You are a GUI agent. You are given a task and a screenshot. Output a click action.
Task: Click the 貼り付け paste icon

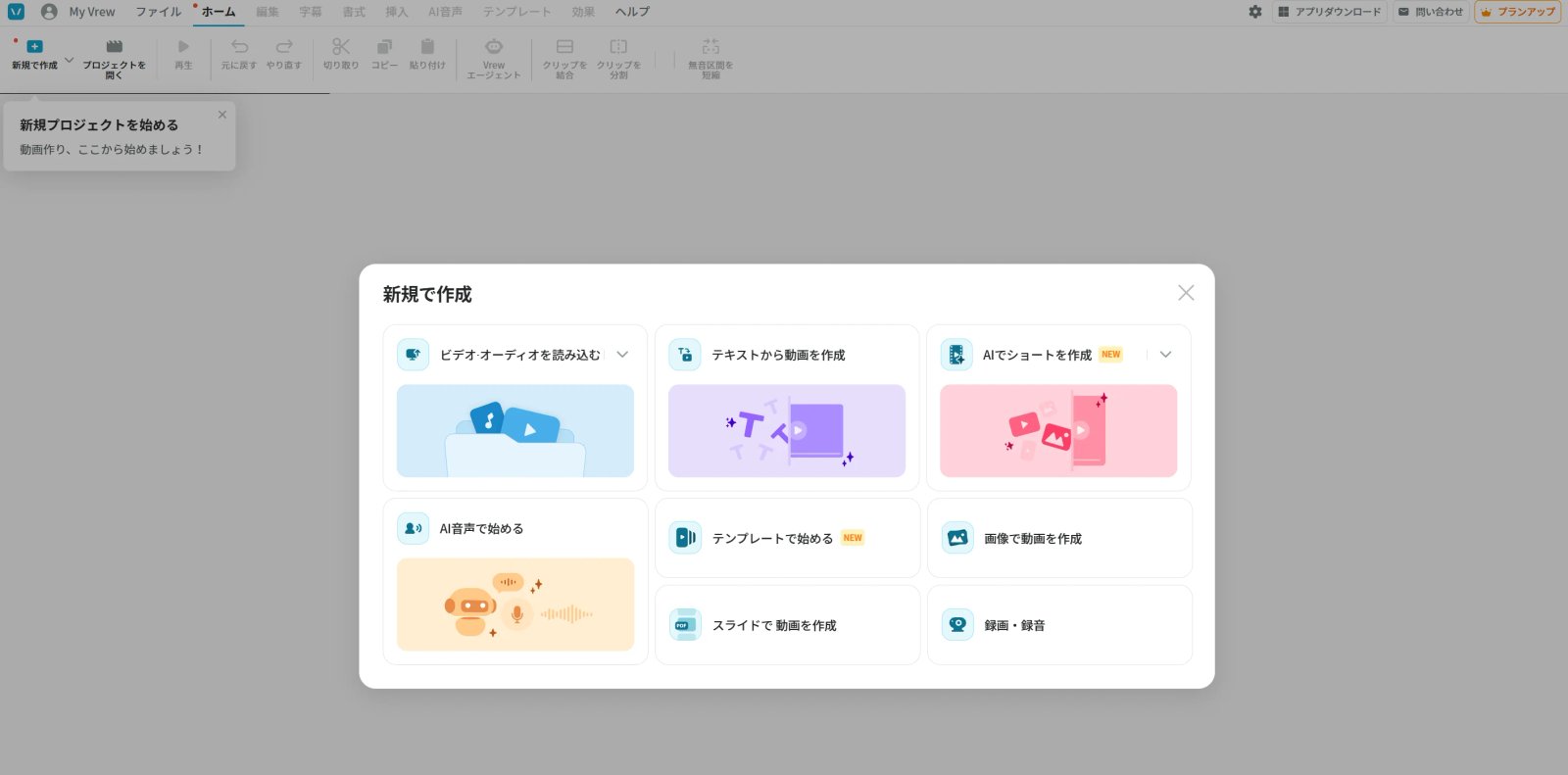point(427,46)
